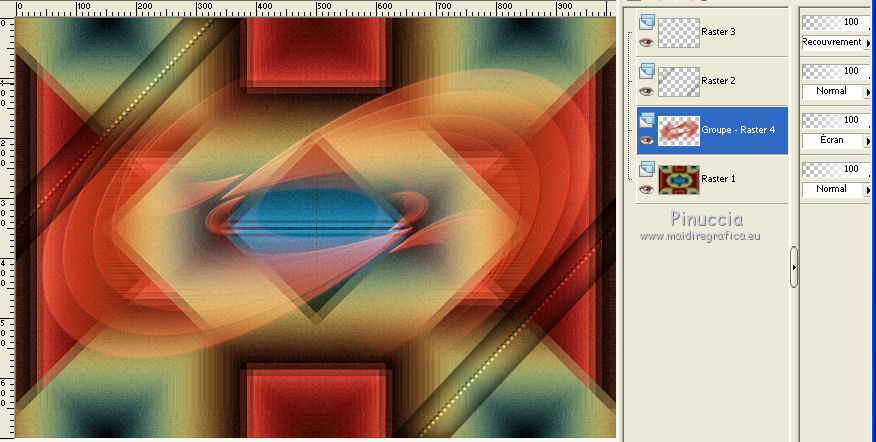
Task: Toggle visibility of the Raster 2 layer
Action: 646,91
